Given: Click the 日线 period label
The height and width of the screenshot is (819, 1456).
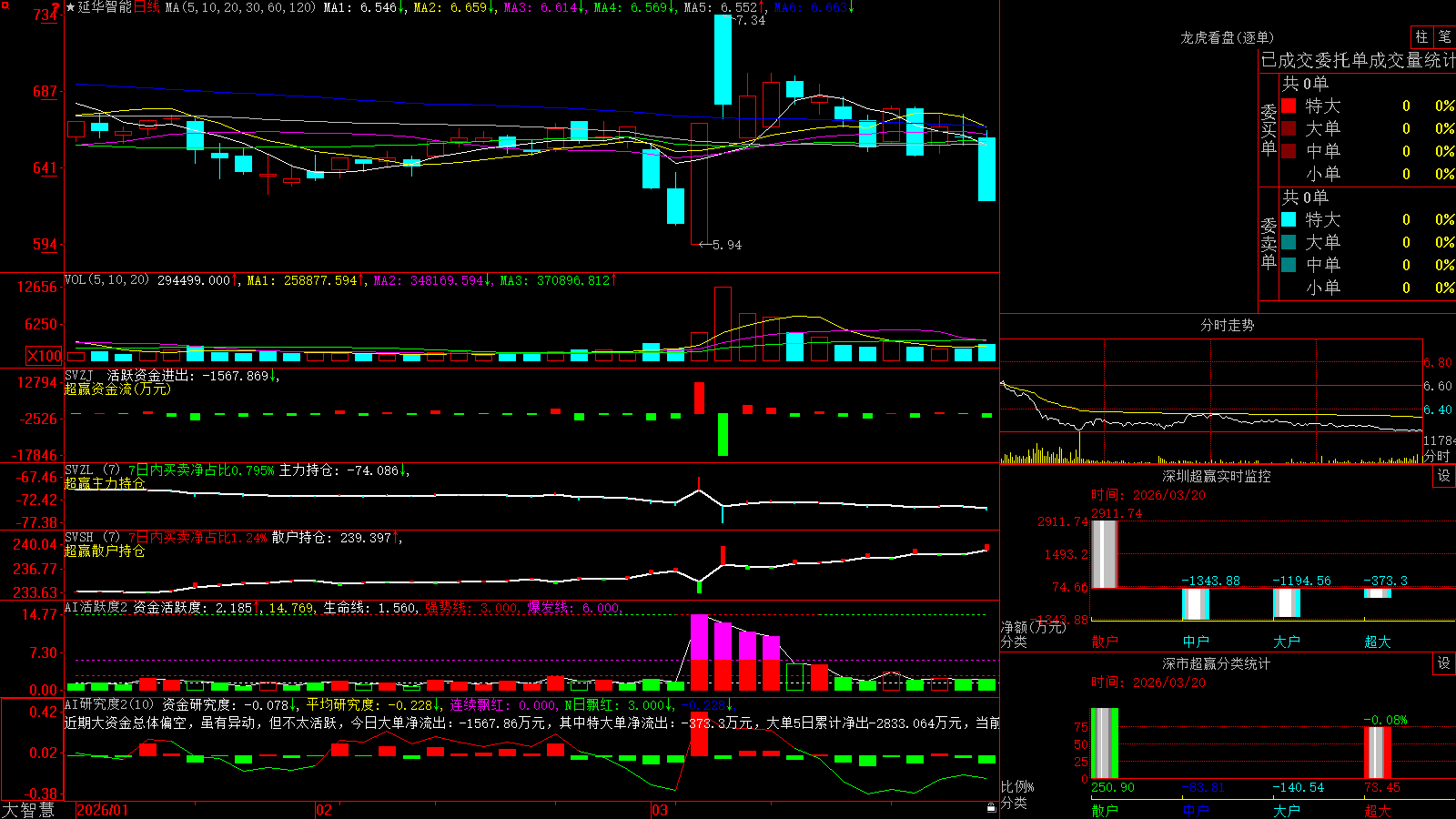Looking at the screenshot, I should (x=147, y=7).
